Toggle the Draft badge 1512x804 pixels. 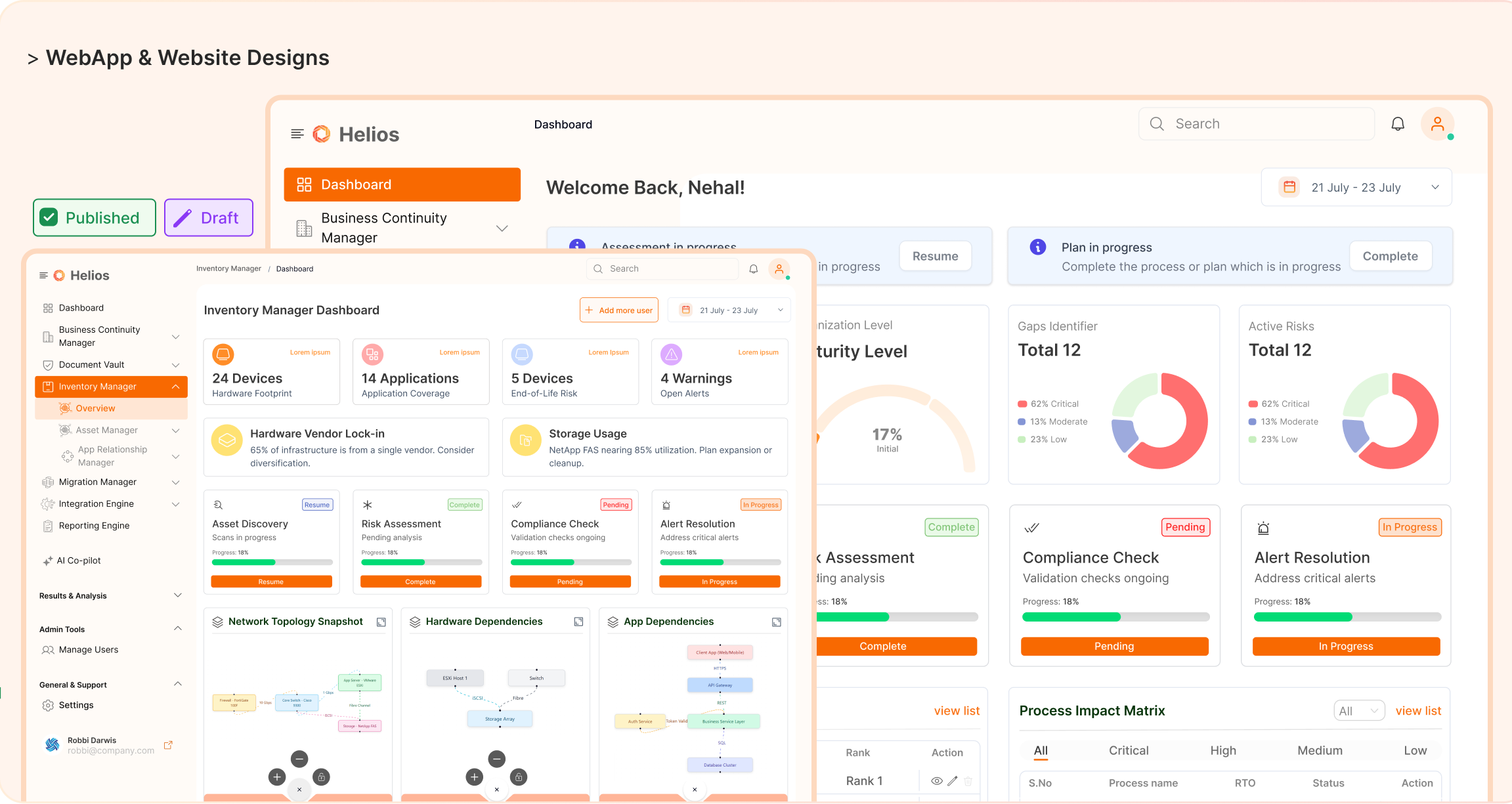(x=208, y=218)
